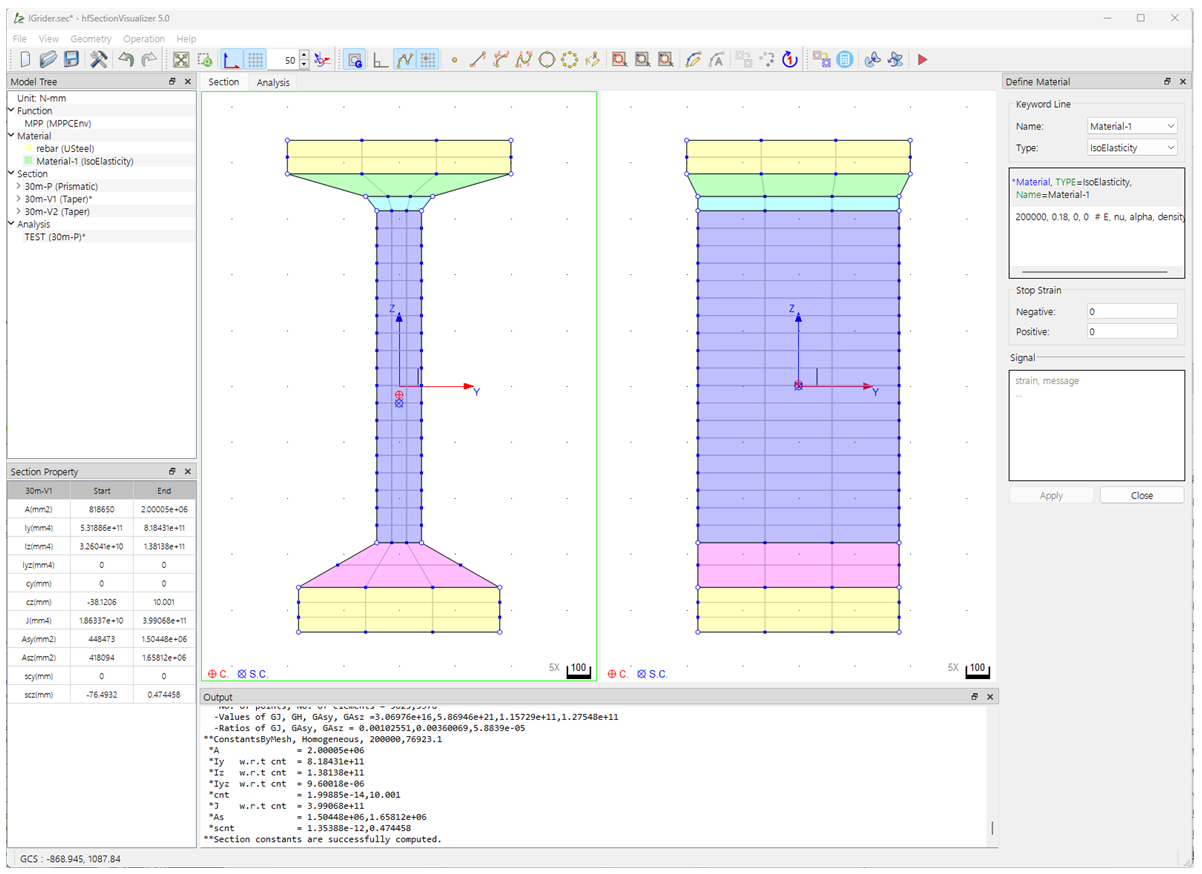Click the generate mesh icon
This screenshot has height=874, width=1202.
click(821, 60)
